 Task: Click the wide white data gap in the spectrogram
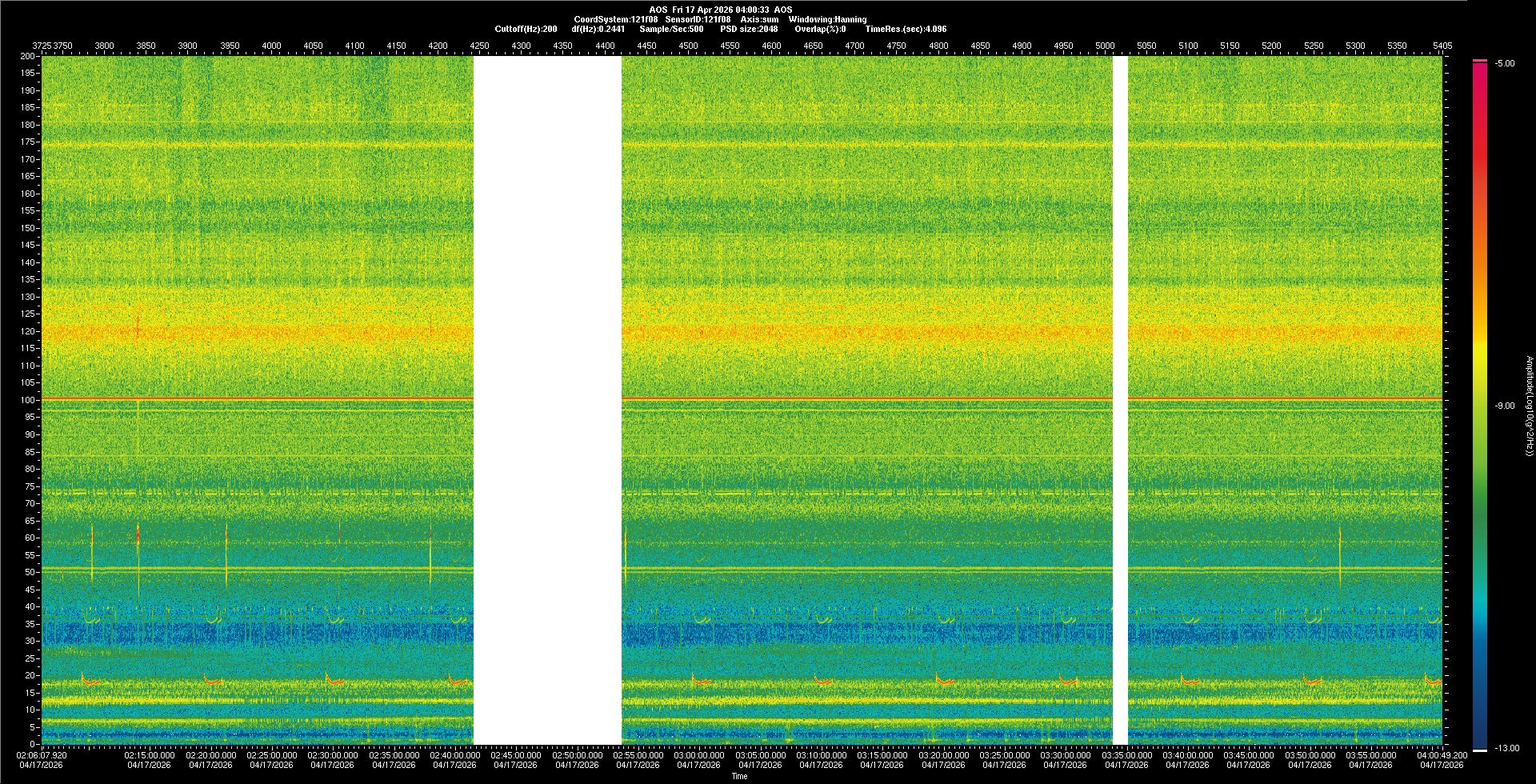[x=547, y=400]
